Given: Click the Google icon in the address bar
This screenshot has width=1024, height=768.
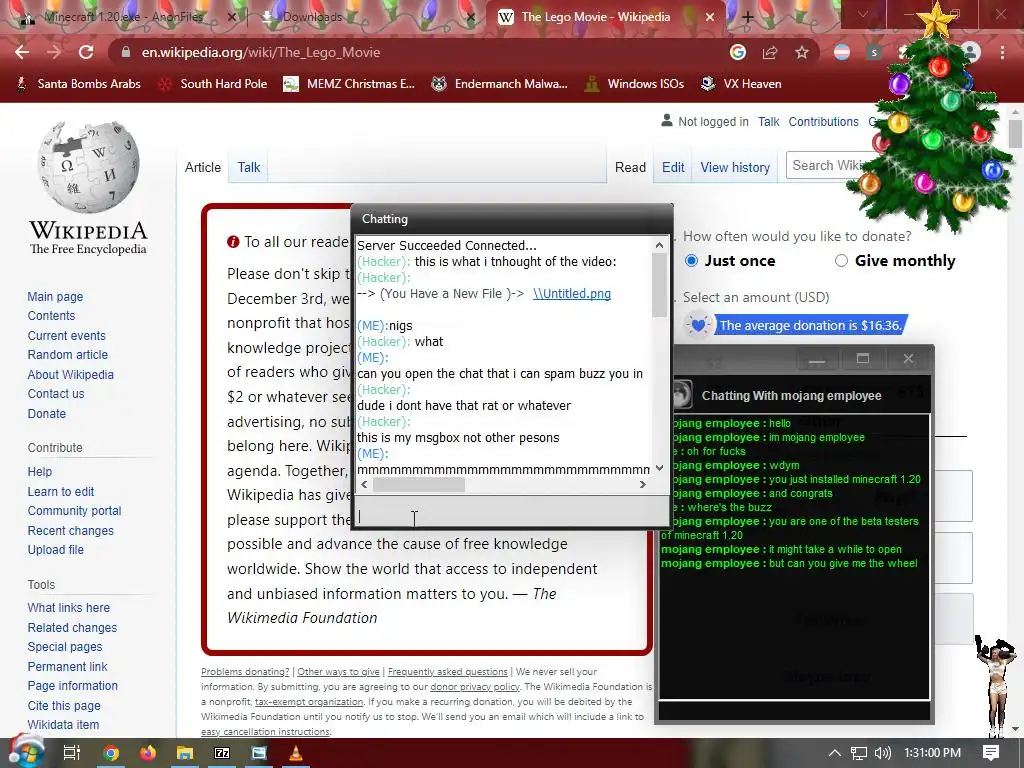Looking at the screenshot, I should tap(738, 52).
